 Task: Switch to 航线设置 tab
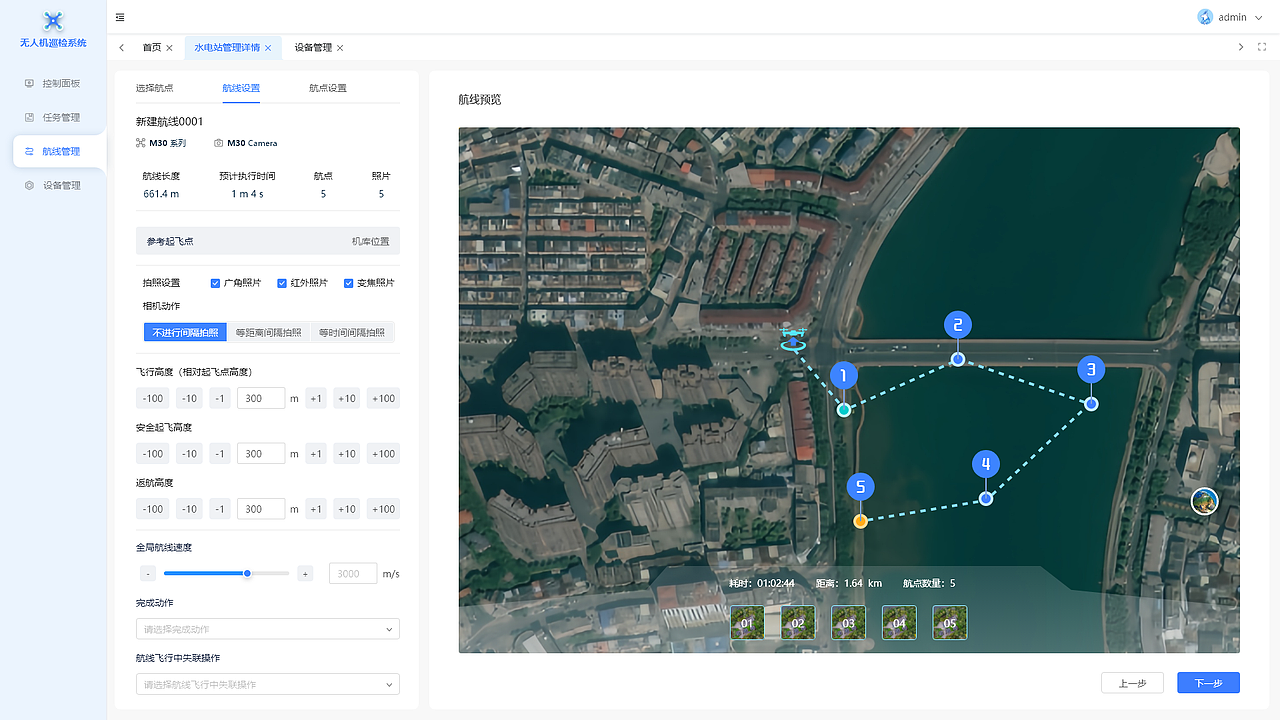point(241,88)
